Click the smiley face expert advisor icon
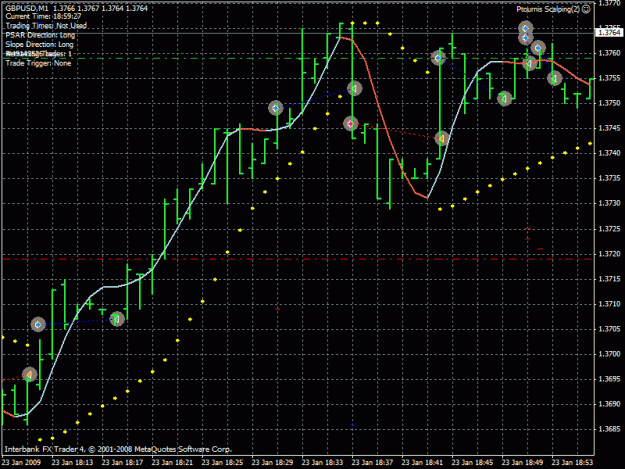Image resolution: width=625 pixels, height=469 pixels. [x=586, y=9]
